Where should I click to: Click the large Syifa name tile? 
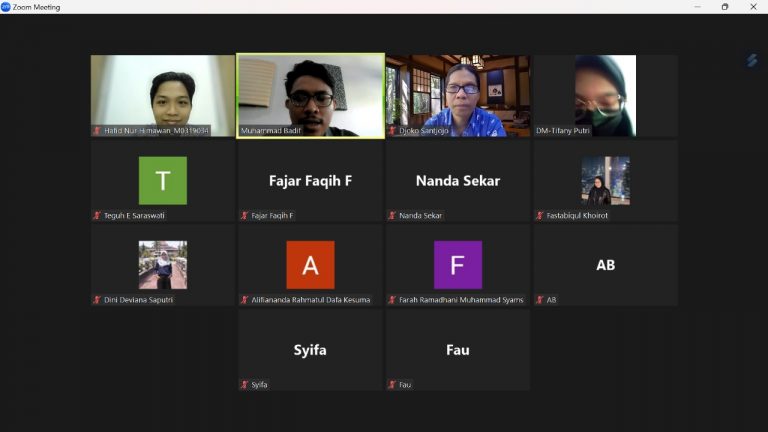(x=311, y=350)
